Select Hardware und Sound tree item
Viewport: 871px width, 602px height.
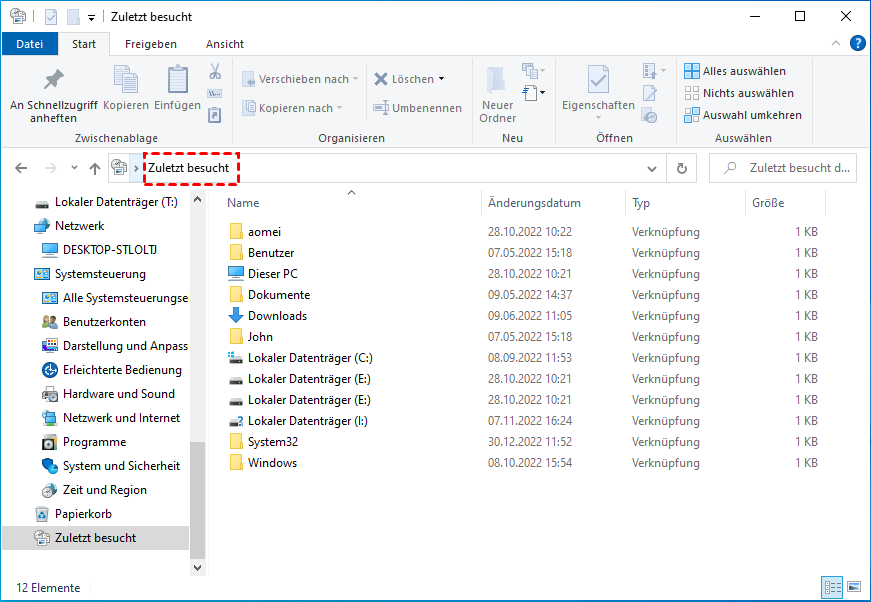pos(119,394)
